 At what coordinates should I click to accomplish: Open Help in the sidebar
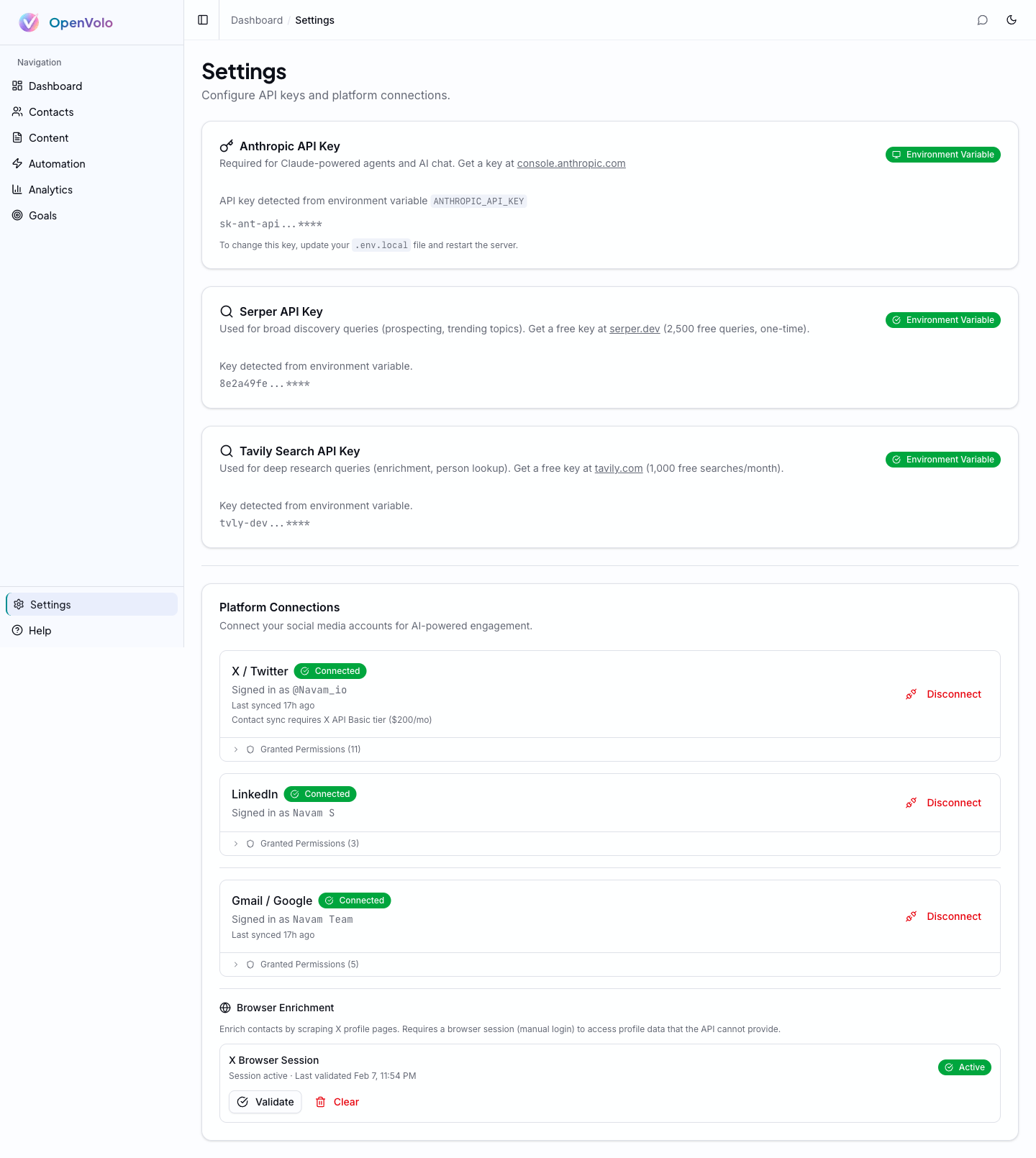pos(92,631)
